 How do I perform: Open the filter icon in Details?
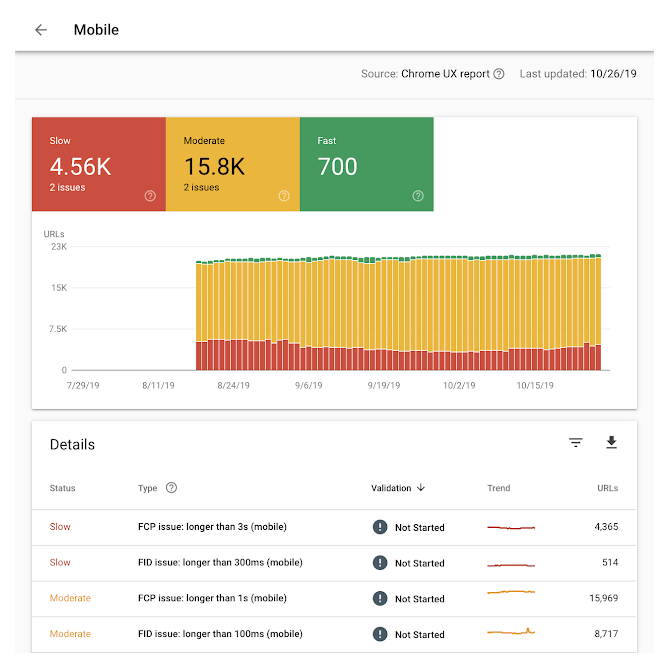[576, 443]
